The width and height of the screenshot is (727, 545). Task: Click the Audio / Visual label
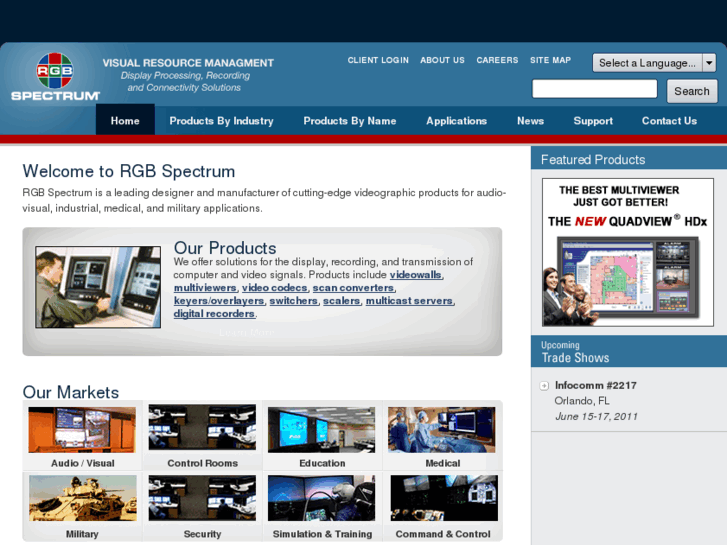click(83, 463)
